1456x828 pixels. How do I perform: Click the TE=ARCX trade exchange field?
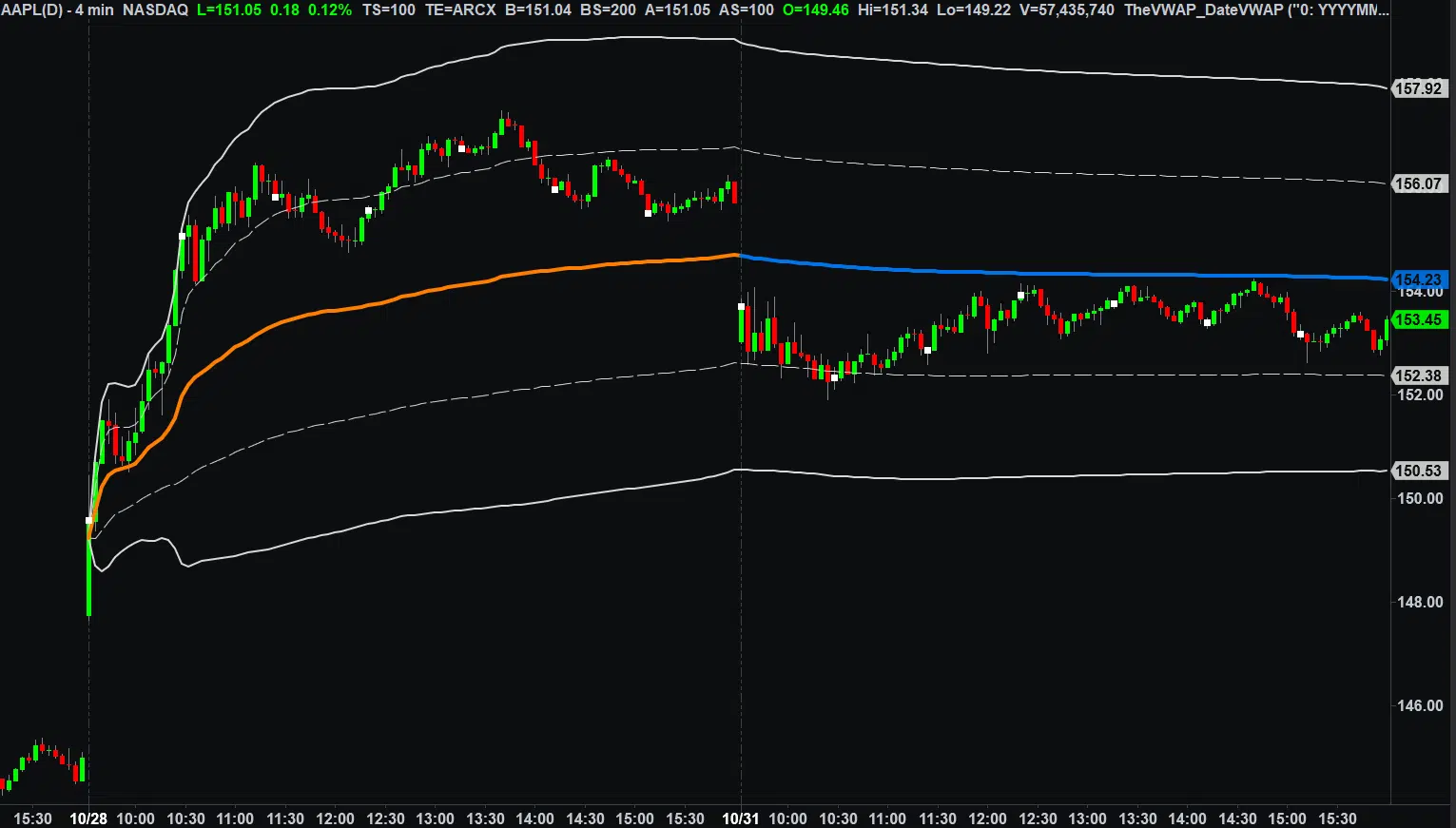(459, 10)
